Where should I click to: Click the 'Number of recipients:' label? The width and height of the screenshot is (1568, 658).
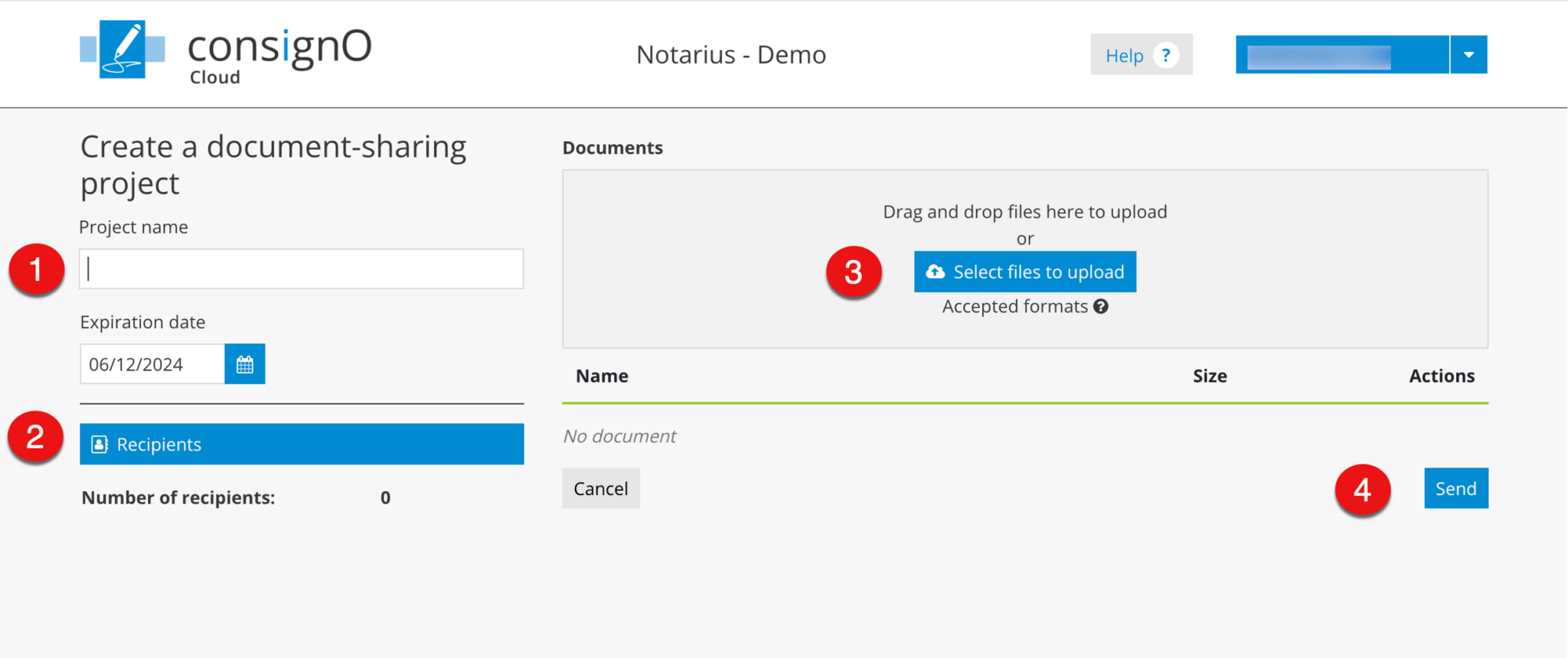pos(178,497)
